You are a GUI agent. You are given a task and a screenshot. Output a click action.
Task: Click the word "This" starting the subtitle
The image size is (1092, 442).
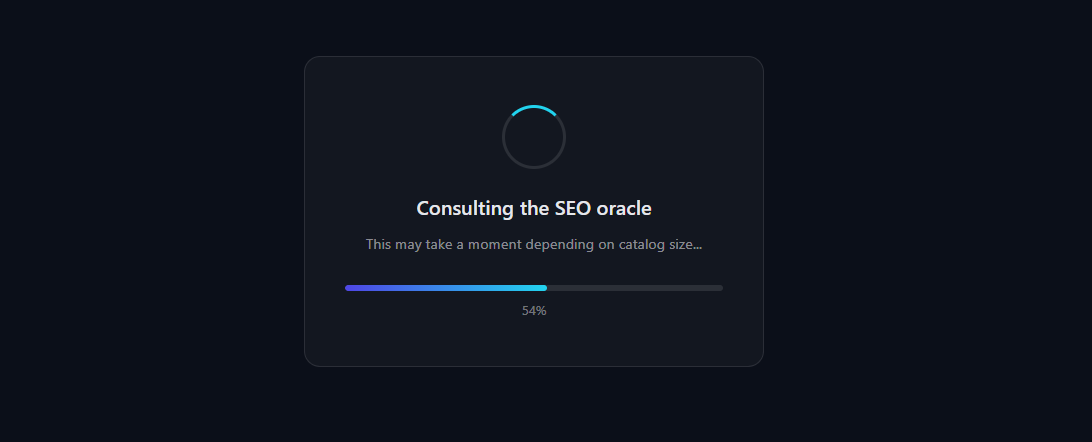[x=378, y=244]
